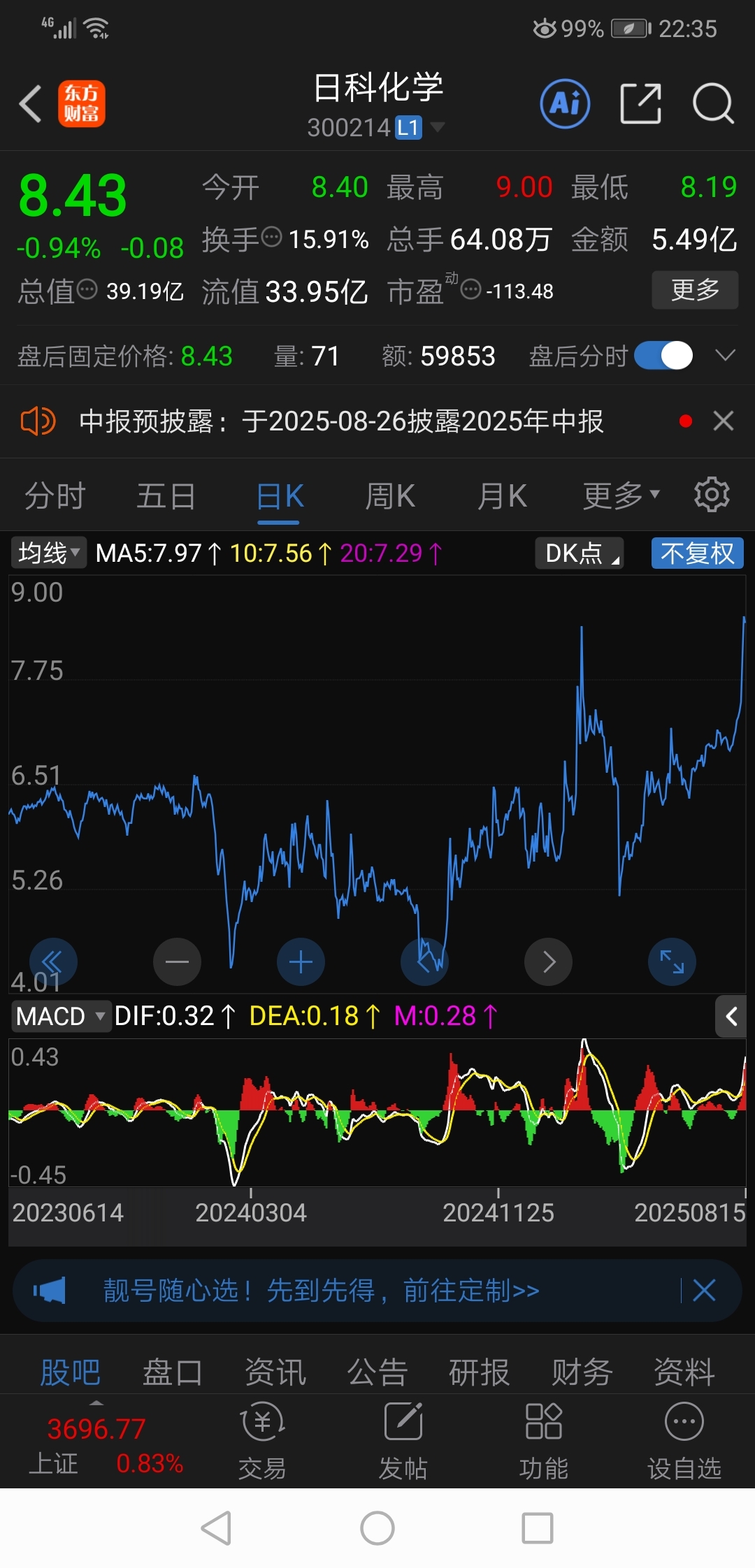The image size is (755, 1568).
Task: Tap the Android back navigation button
Action: [x=216, y=1528]
